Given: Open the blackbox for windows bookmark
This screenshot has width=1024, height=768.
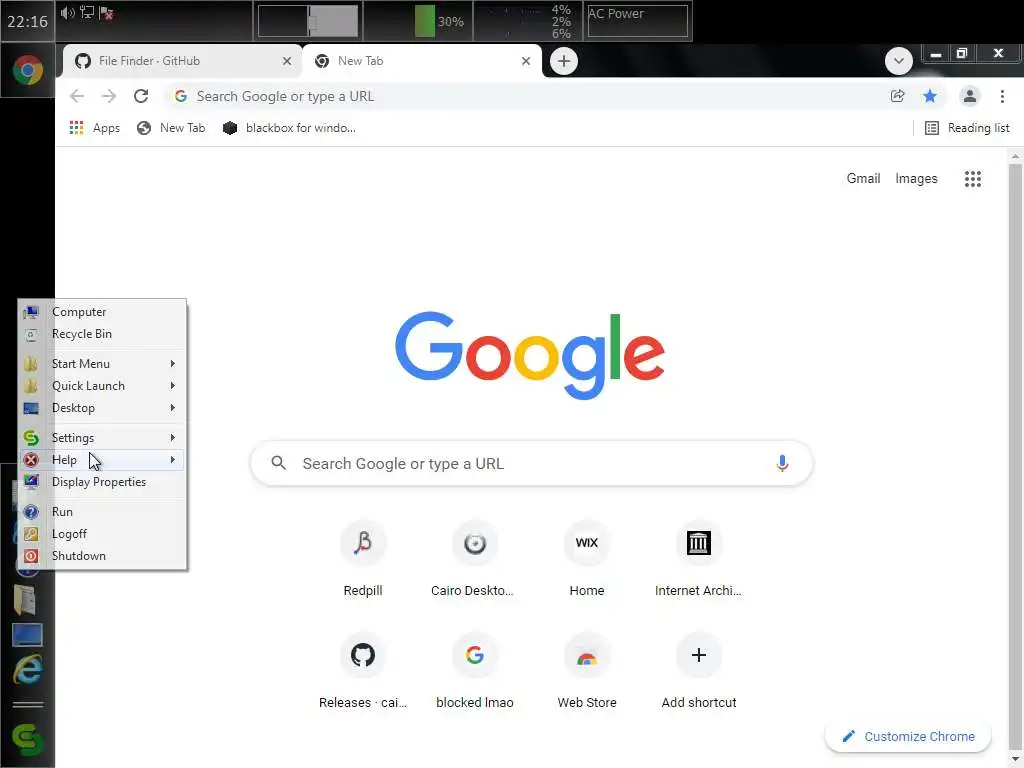Looking at the screenshot, I should tap(289, 128).
